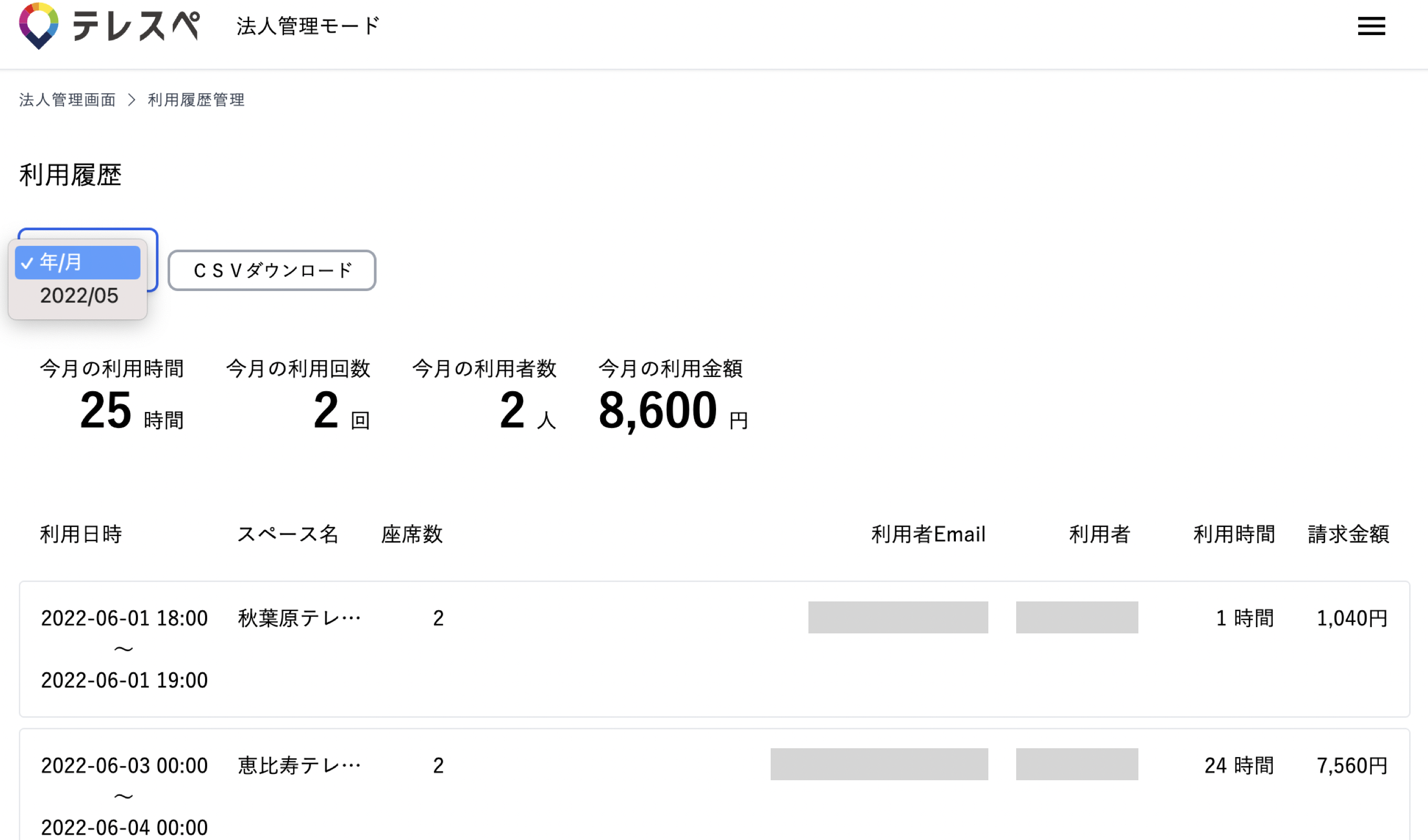Click the 法人管理モード header label
The image size is (1428, 840).
click(308, 26)
